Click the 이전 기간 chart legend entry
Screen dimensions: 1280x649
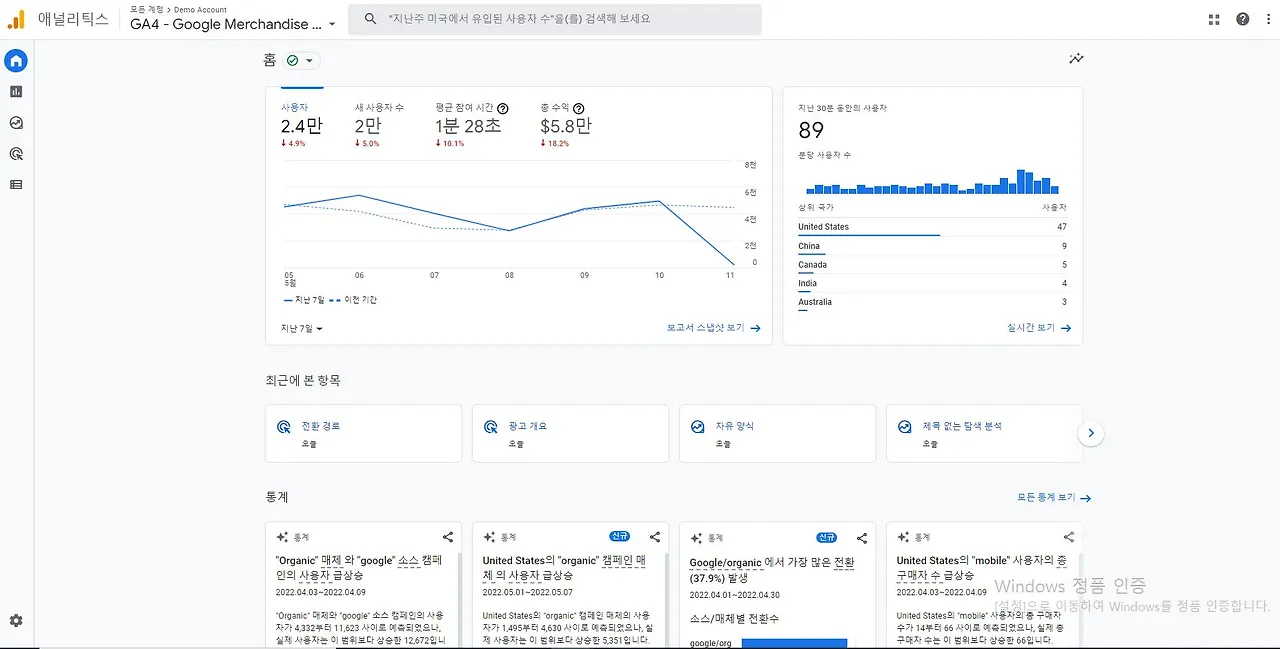(x=353, y=300)
